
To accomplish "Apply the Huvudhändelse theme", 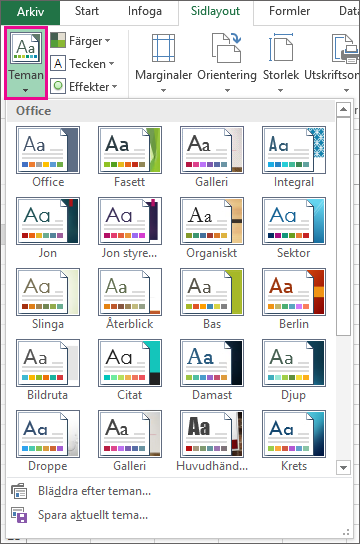I will click(x=212, y=441).
